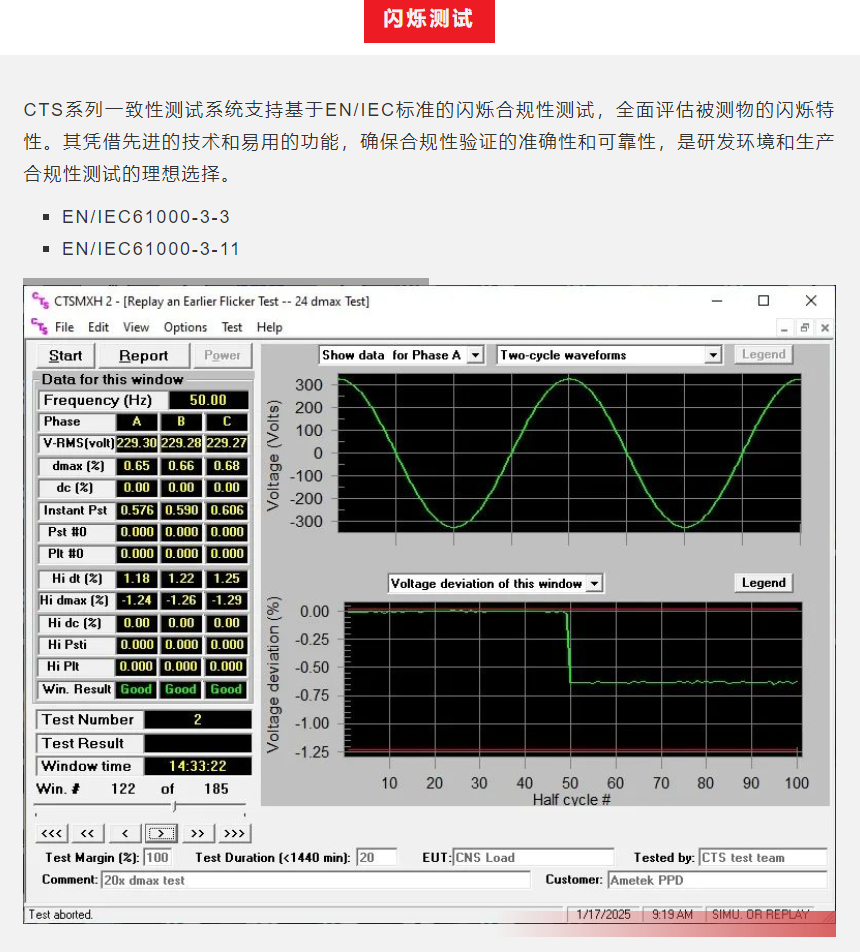Image resolution: width=860 pixels, height=952 pixels.
Task: Click the CTS application icon in title bar
Action: click(x=39, y=300)
